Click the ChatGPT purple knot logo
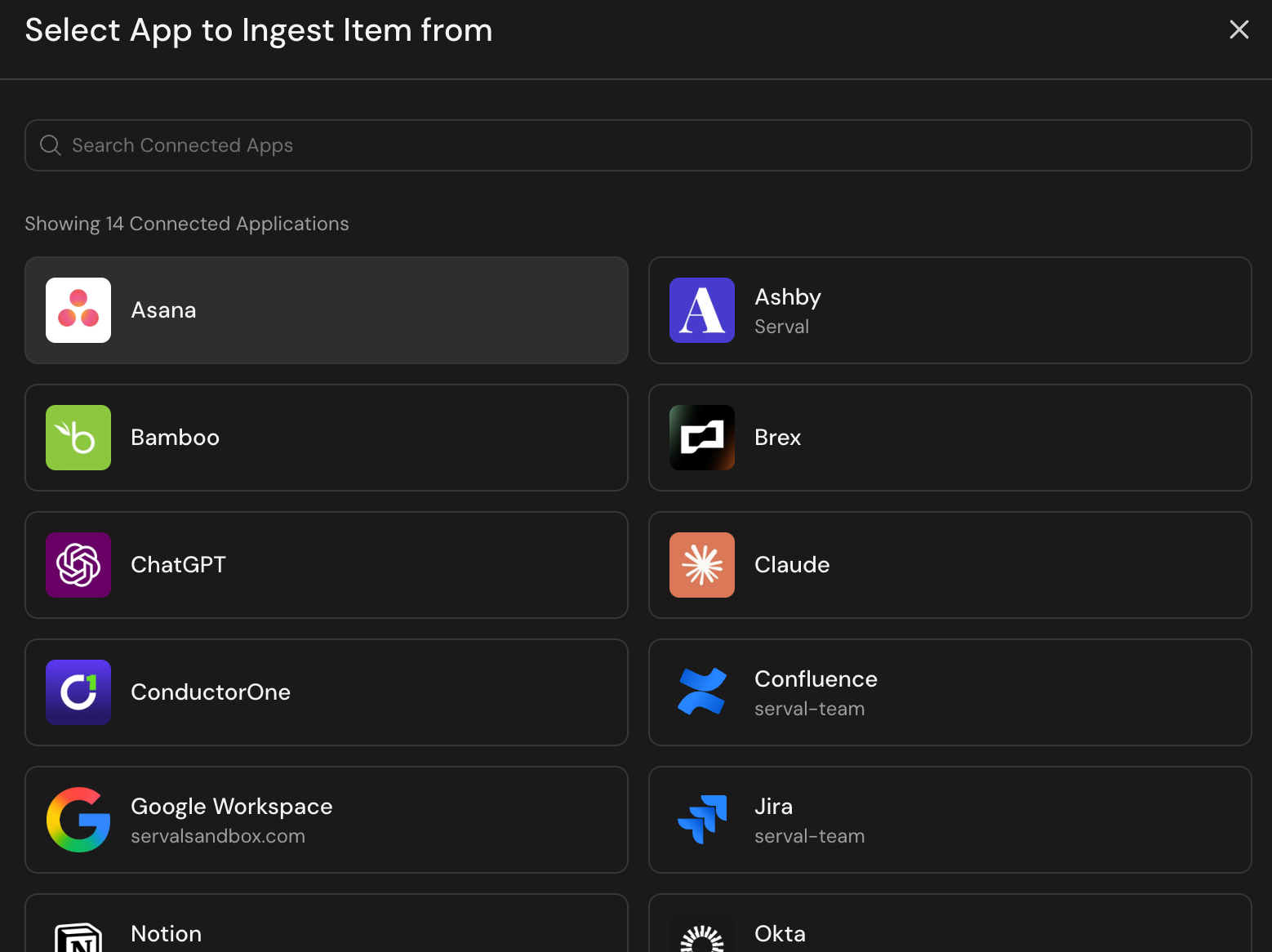The image size is (1272, 952). (x=78, y=565)
